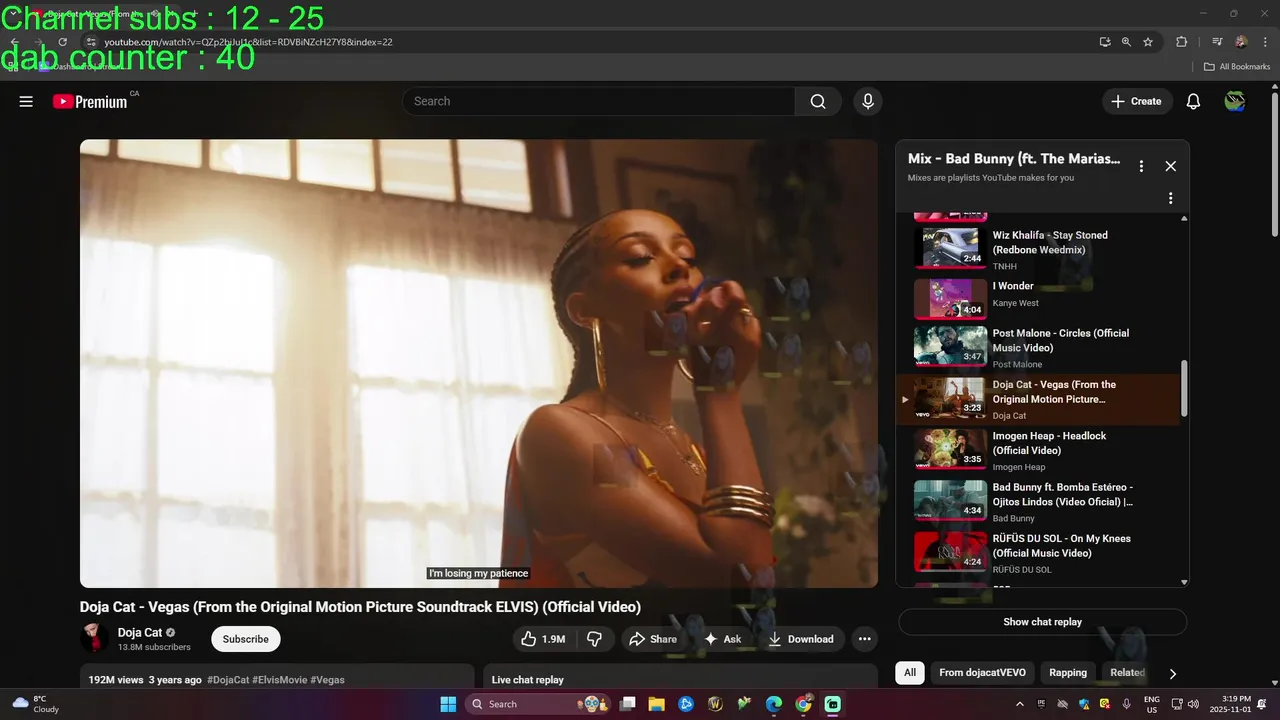The height and width of the screenshot is (720, 1280).
Task: Click the install app icon in address bar
Action: tap(1105, 42)
